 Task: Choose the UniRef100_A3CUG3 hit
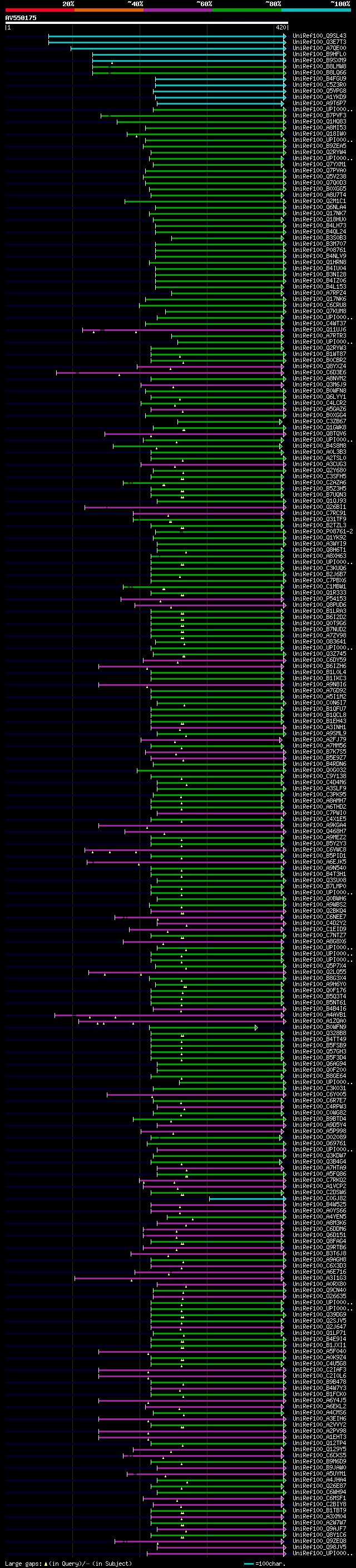click(319, 464)
